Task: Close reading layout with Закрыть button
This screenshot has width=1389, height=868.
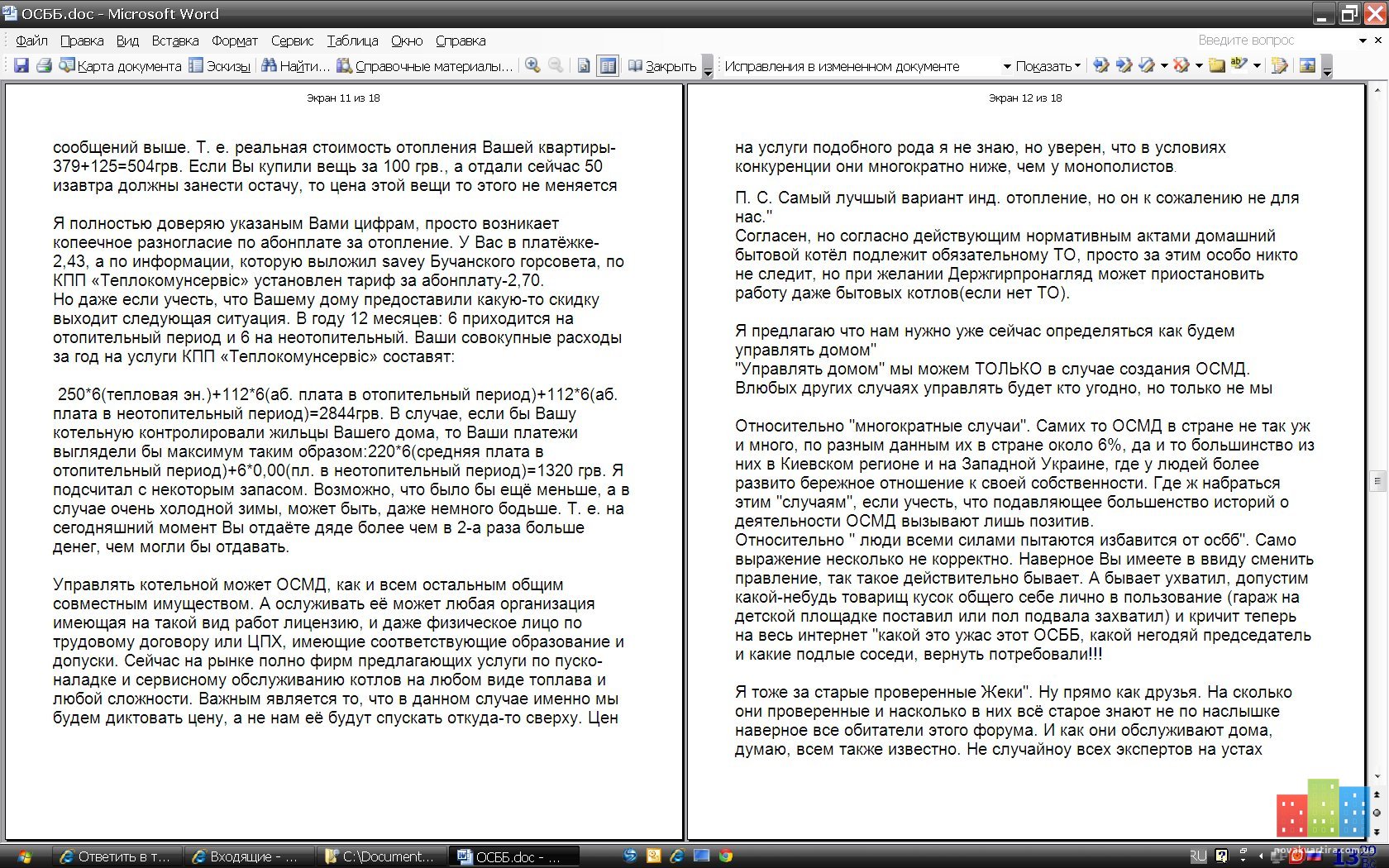Action: pyautogui.click(x=662, y=66)
